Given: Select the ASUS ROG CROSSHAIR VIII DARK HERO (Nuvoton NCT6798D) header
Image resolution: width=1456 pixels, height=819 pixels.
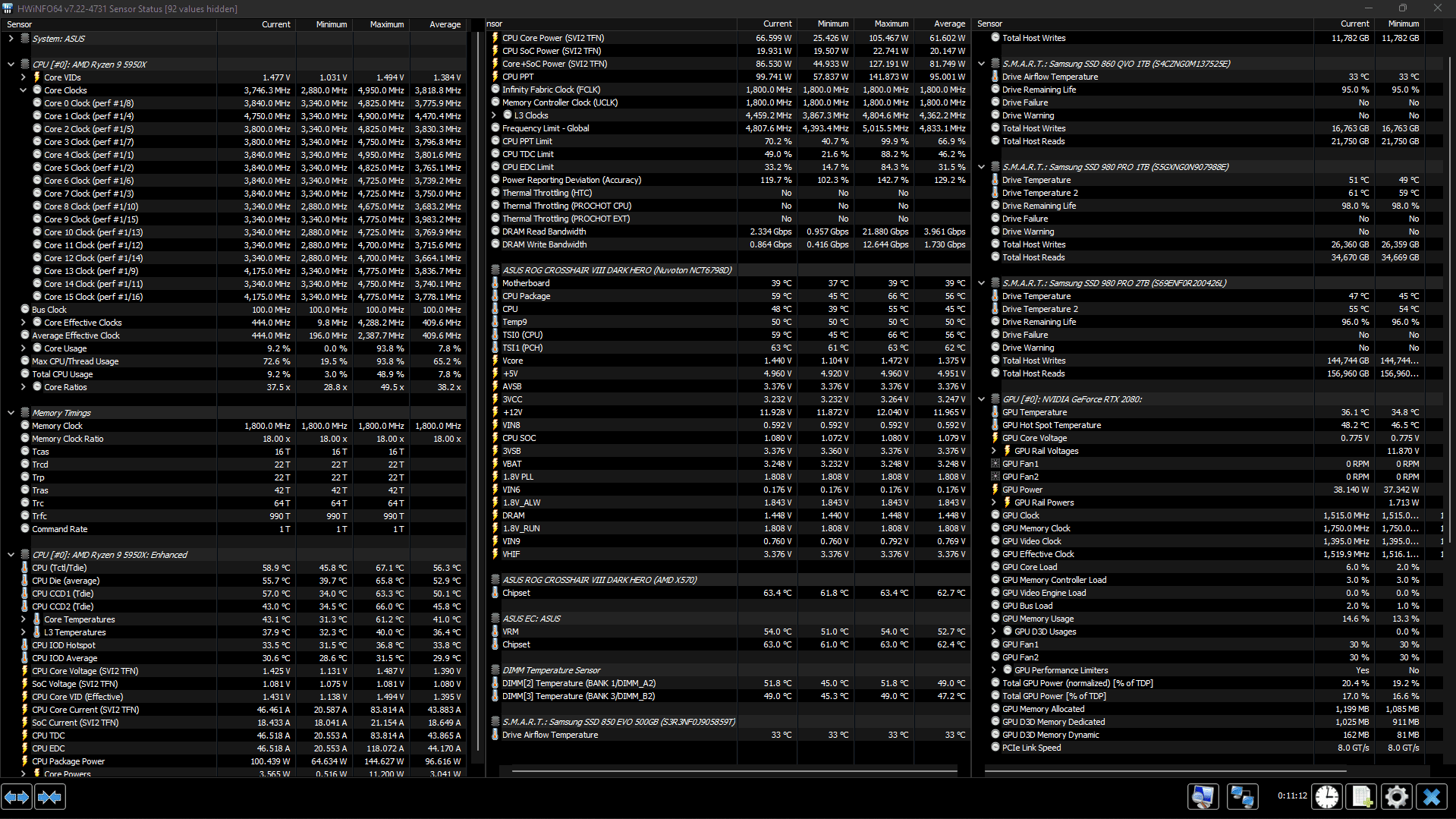Looking at the screenshot, I should click(728, 270).
